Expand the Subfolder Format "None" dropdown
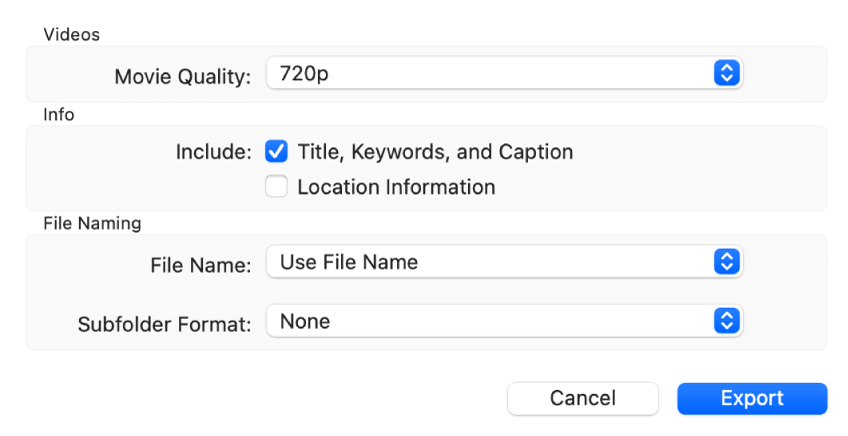Image resolution: width=848 pixels, height=436 pixels. [x=490, y=321]
